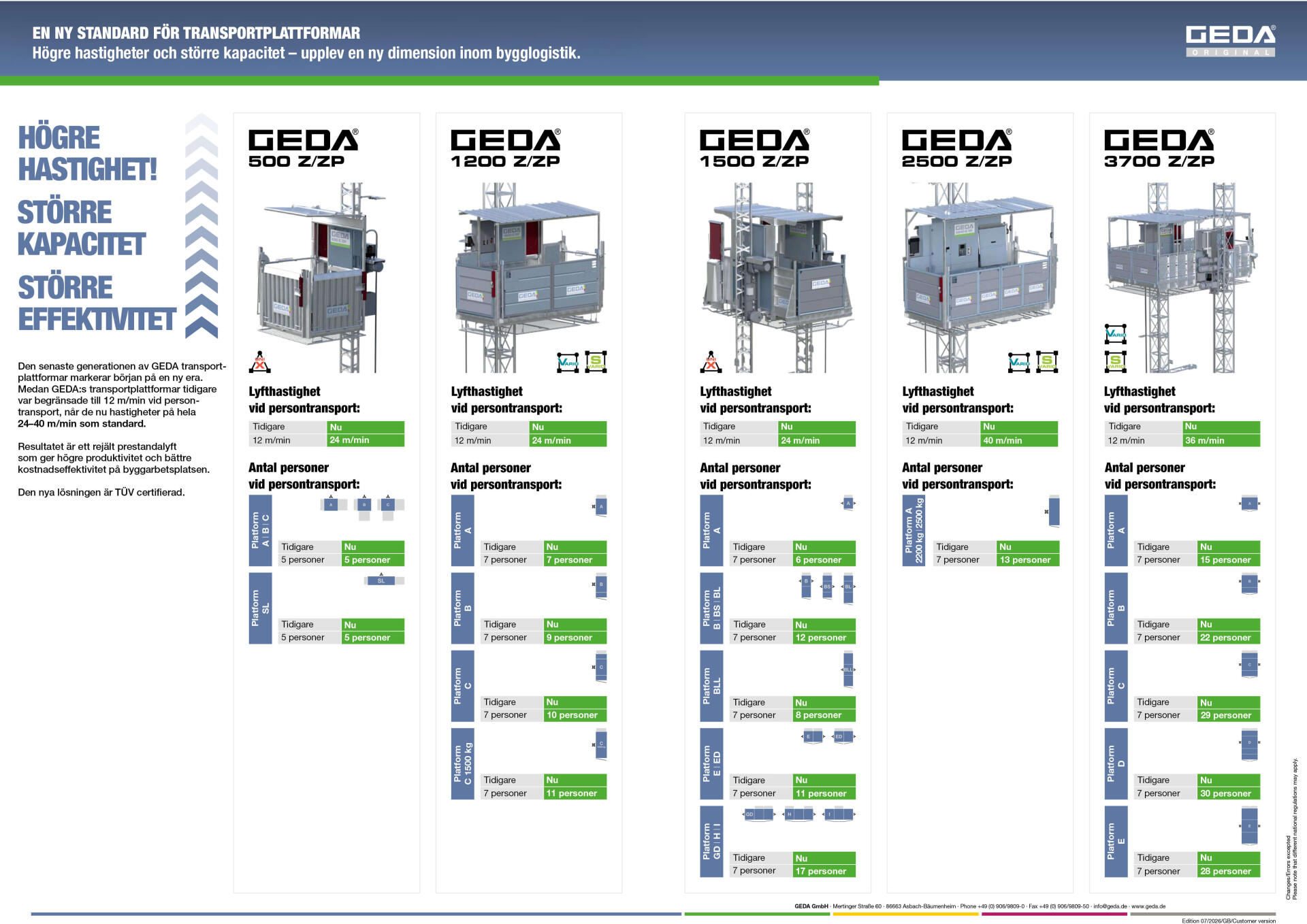Click the Vario icon under GEDA 1200 Z/ZP
1307x924 pixels.
point(568,362)
